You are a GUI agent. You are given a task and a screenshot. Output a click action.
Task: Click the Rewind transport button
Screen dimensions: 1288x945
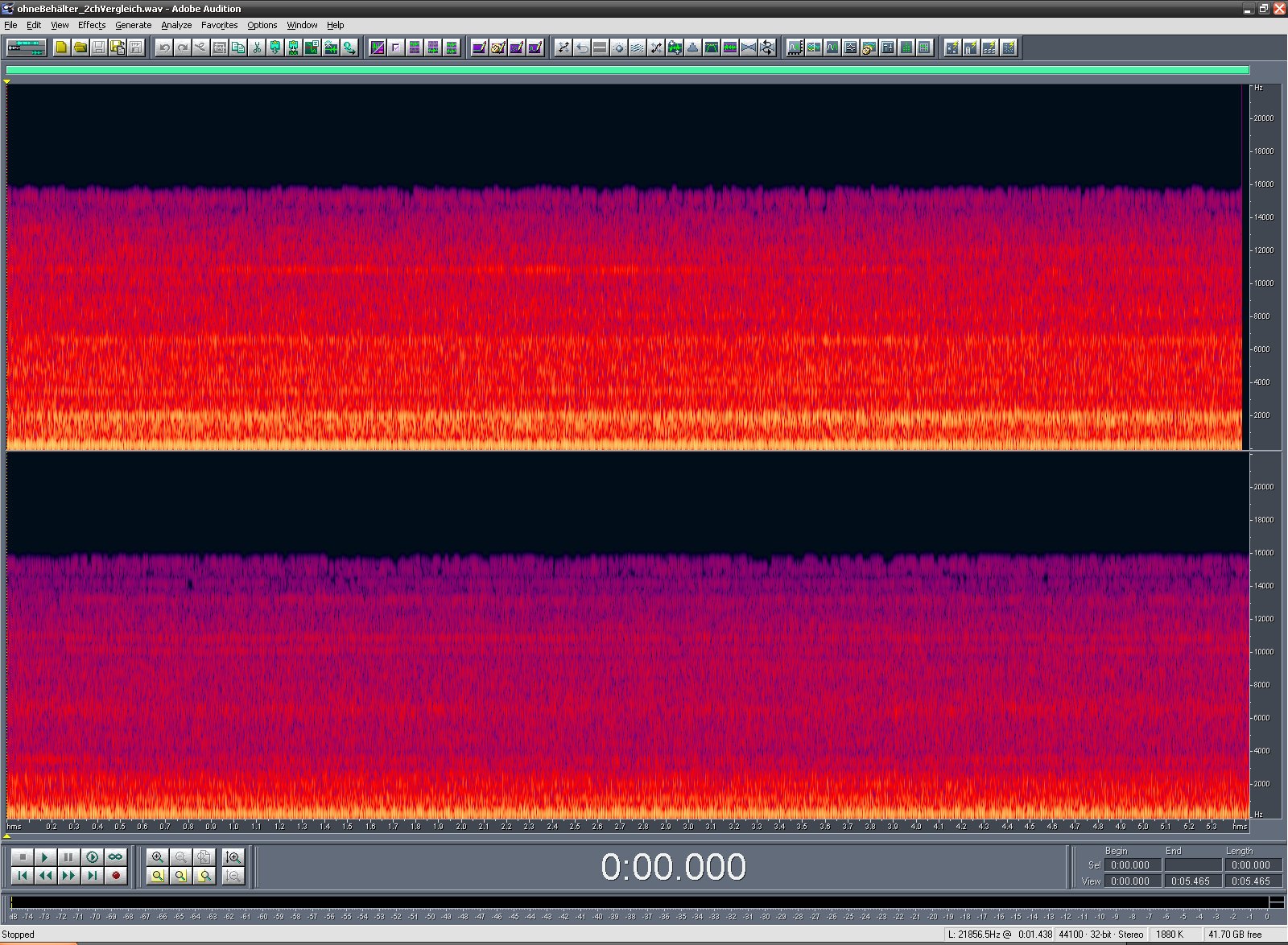pos(45,875)
